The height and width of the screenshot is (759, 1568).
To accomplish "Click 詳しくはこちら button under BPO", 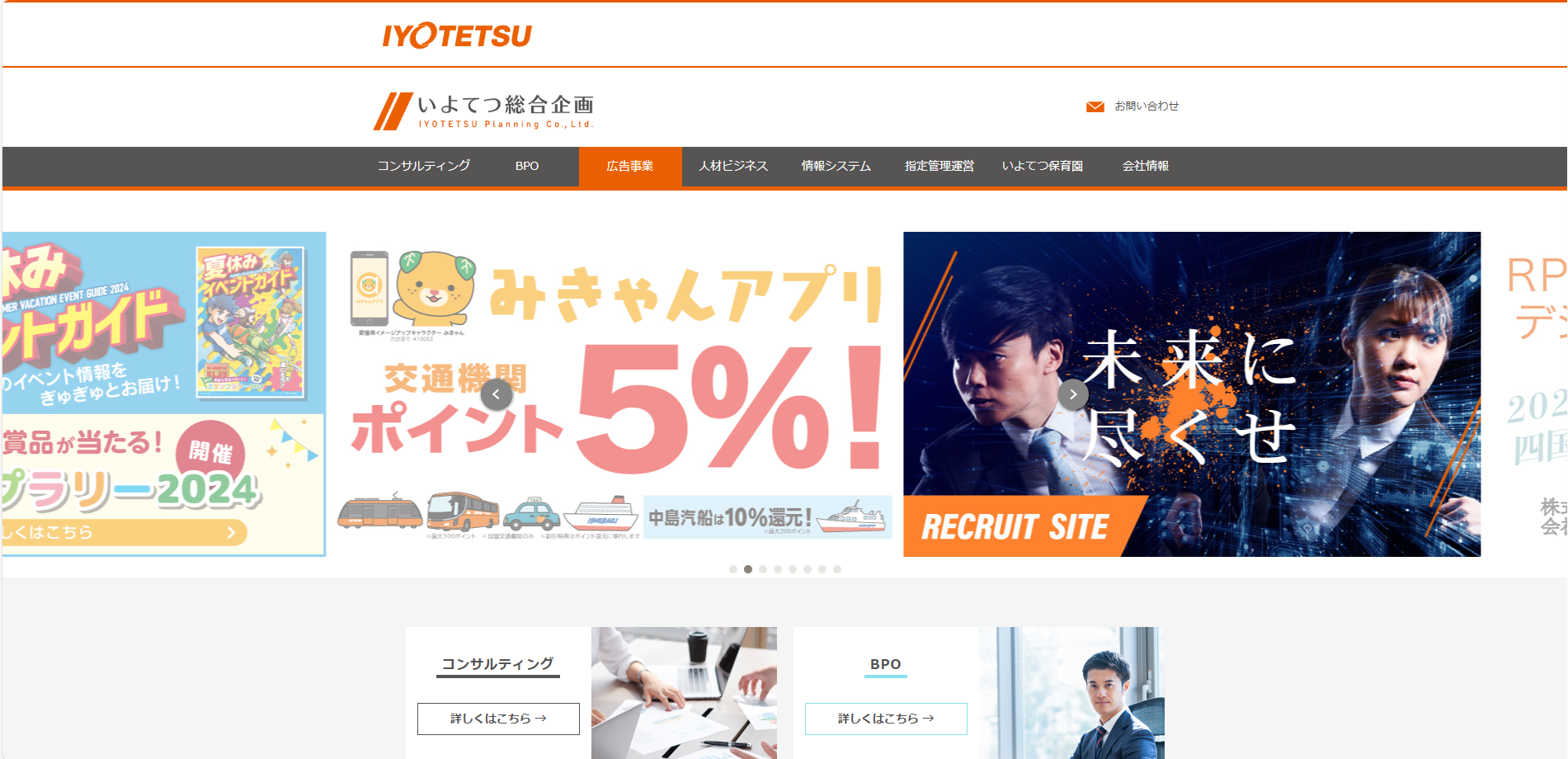I will [x=886, y=719].
